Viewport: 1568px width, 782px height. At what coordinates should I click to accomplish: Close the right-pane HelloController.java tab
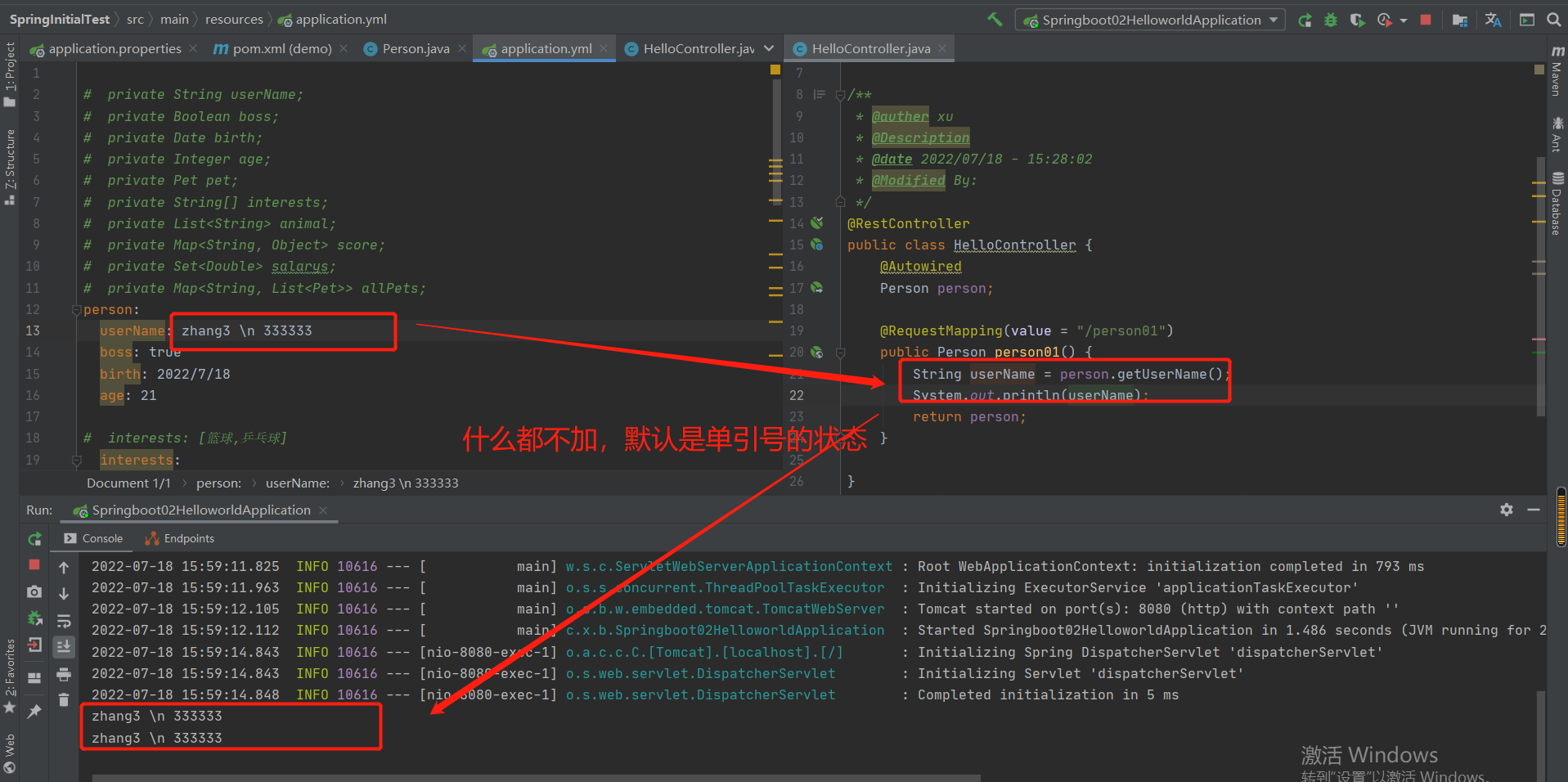pos(942,49)
